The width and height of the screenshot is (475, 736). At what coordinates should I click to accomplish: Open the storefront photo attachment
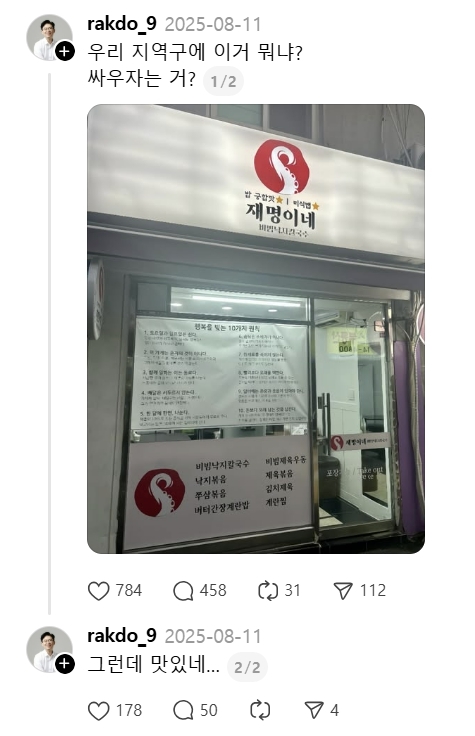pyautogui.click(x=256, y=329)
